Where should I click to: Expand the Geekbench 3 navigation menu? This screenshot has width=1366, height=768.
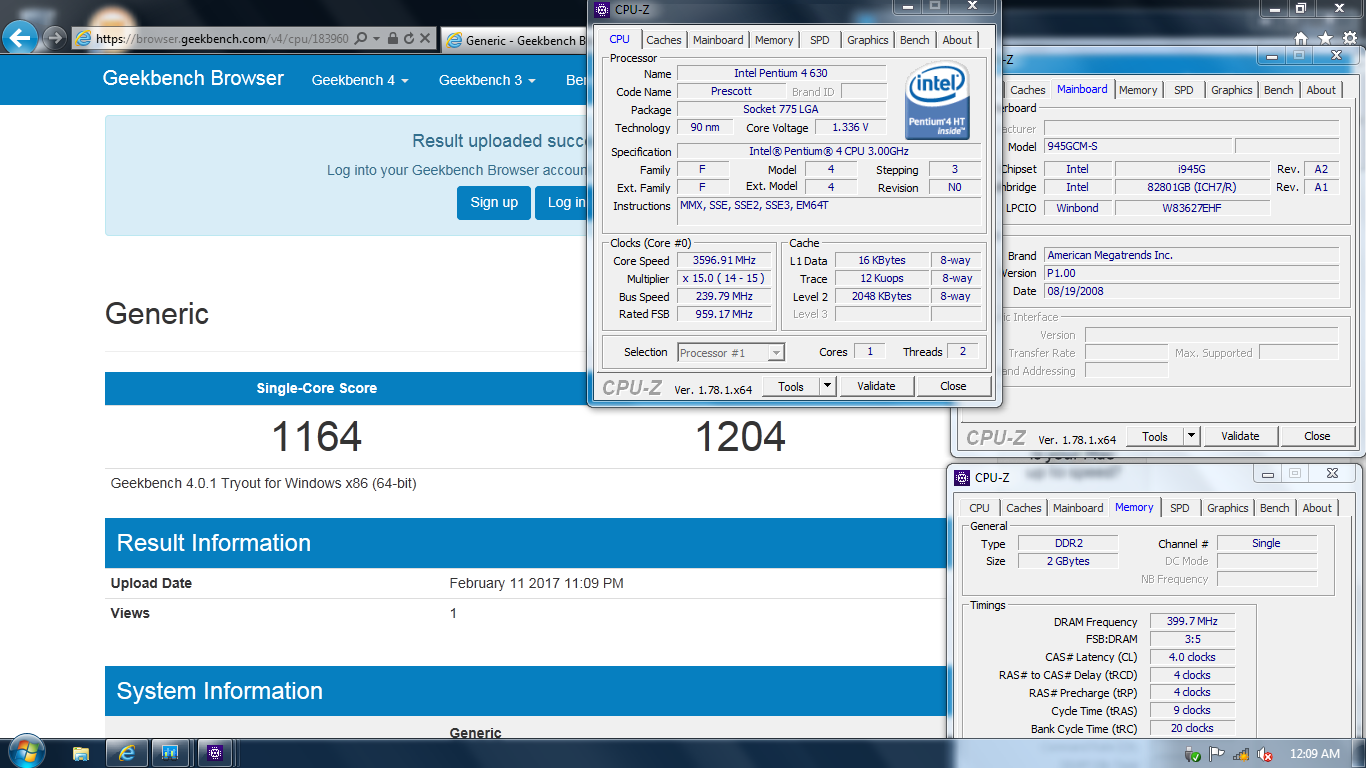click(x=487, y=80)
